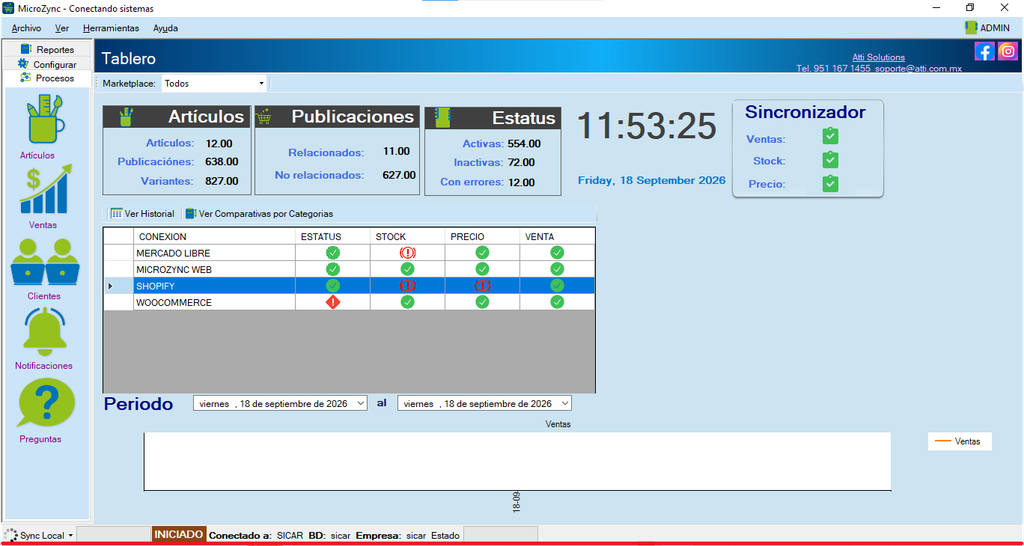This screenshot has height=546, width=1024.
Task: Click the soporte@atti.com.mx contact link
Action: [x=918, y=68]
